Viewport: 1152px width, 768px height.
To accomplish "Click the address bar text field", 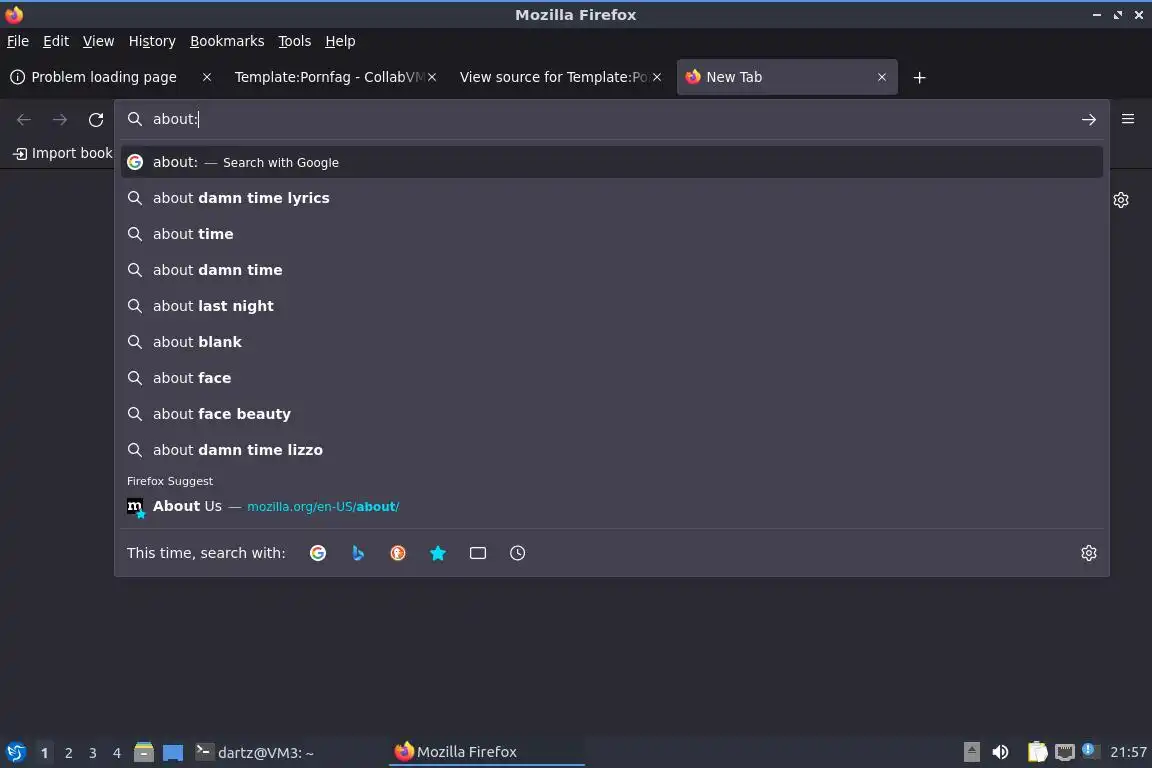I will point(610,119).
